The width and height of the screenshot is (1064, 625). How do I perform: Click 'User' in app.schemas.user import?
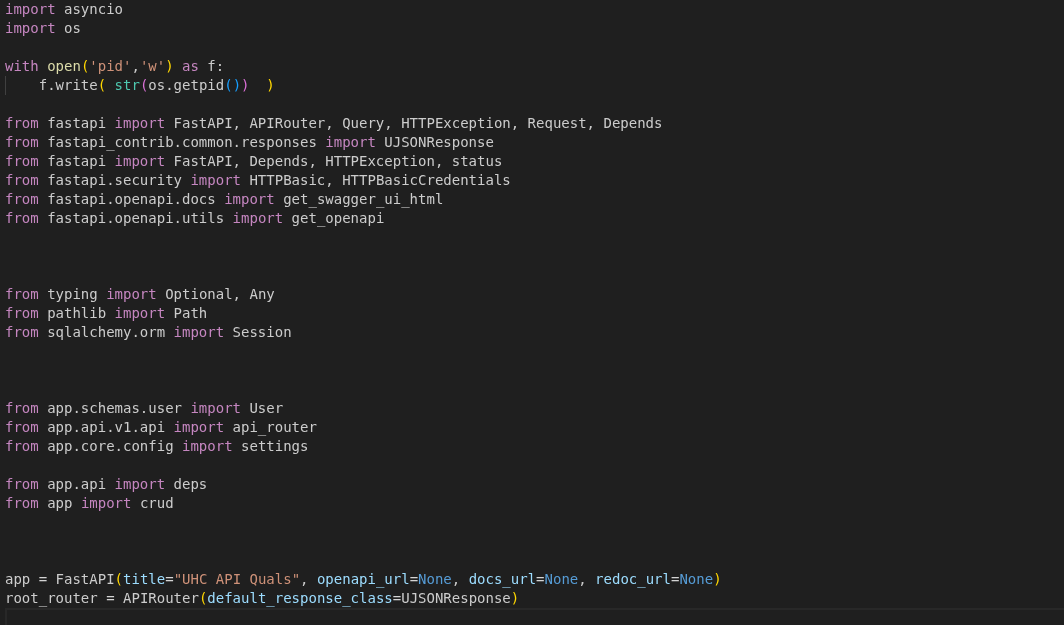[x=266, y=409]
